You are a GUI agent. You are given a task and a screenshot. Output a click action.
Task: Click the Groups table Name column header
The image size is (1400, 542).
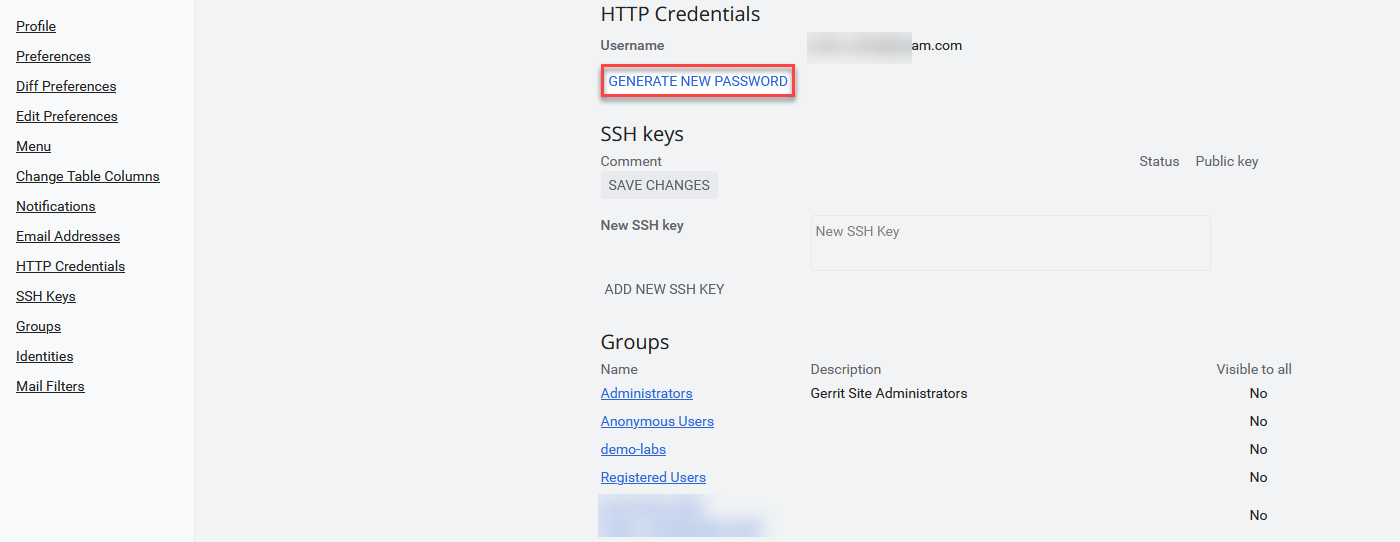[x=619, y=369]
